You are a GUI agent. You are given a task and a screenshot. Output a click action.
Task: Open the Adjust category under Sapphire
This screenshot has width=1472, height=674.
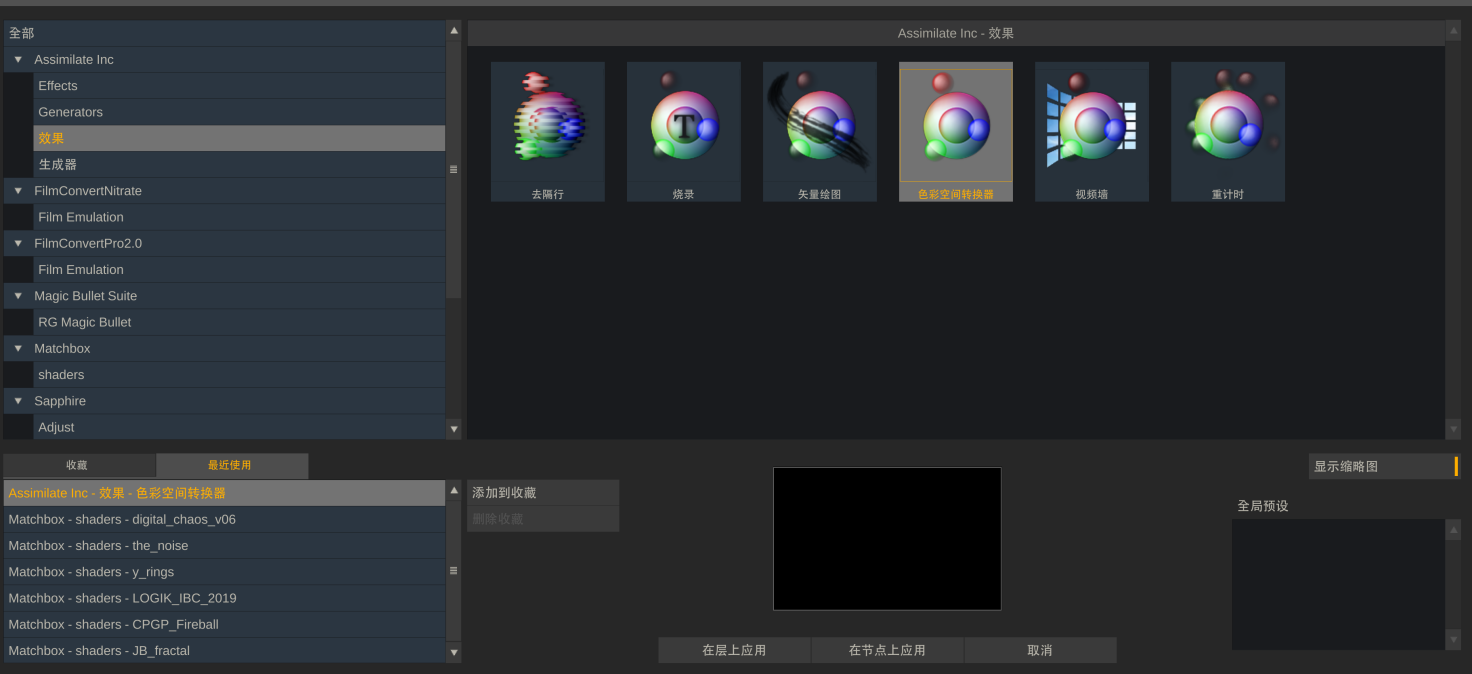239,427
